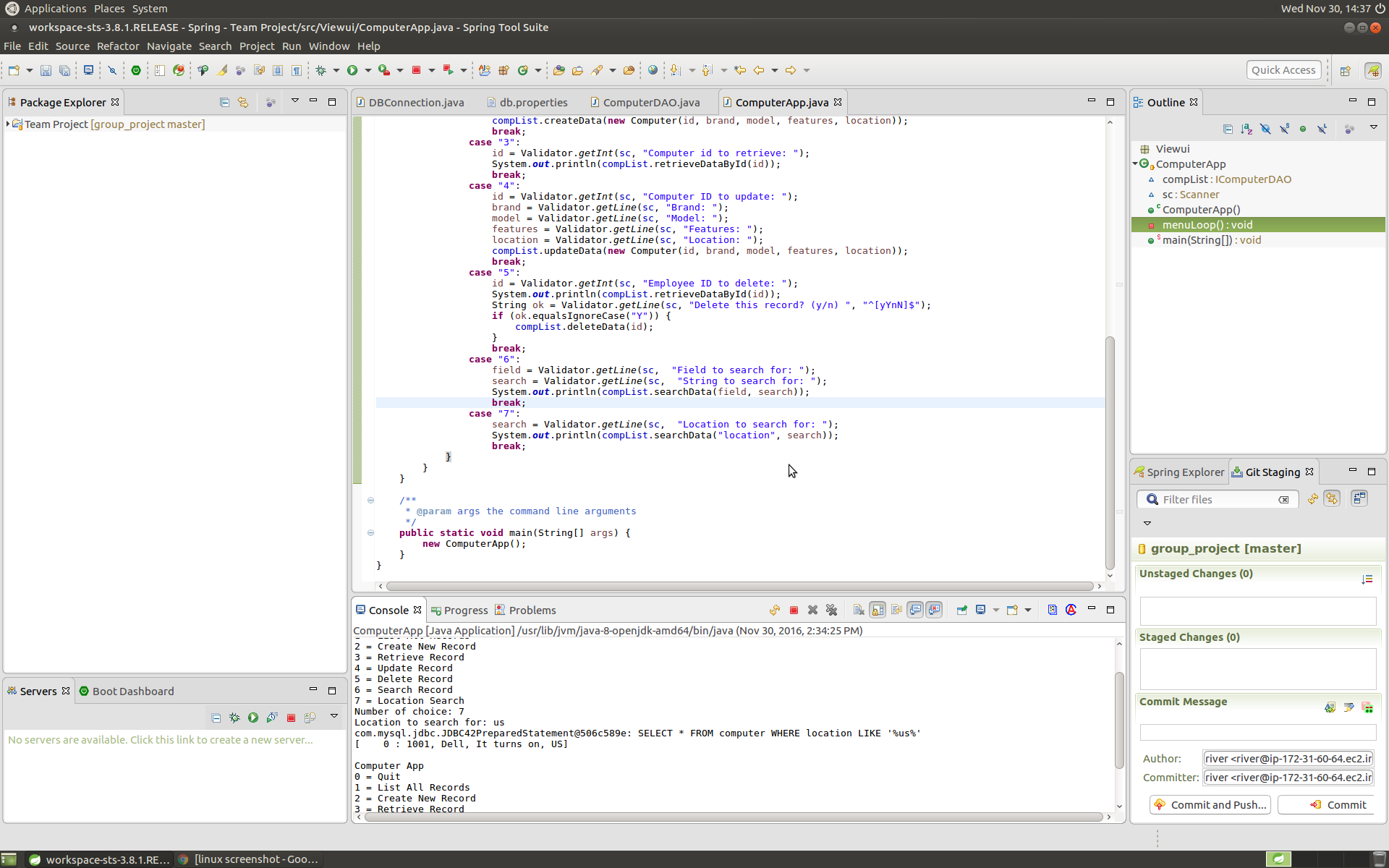Toggle Hide Non-Public Members green dot in Outline
1389x868 pixels.
[x=1303, y=129]
